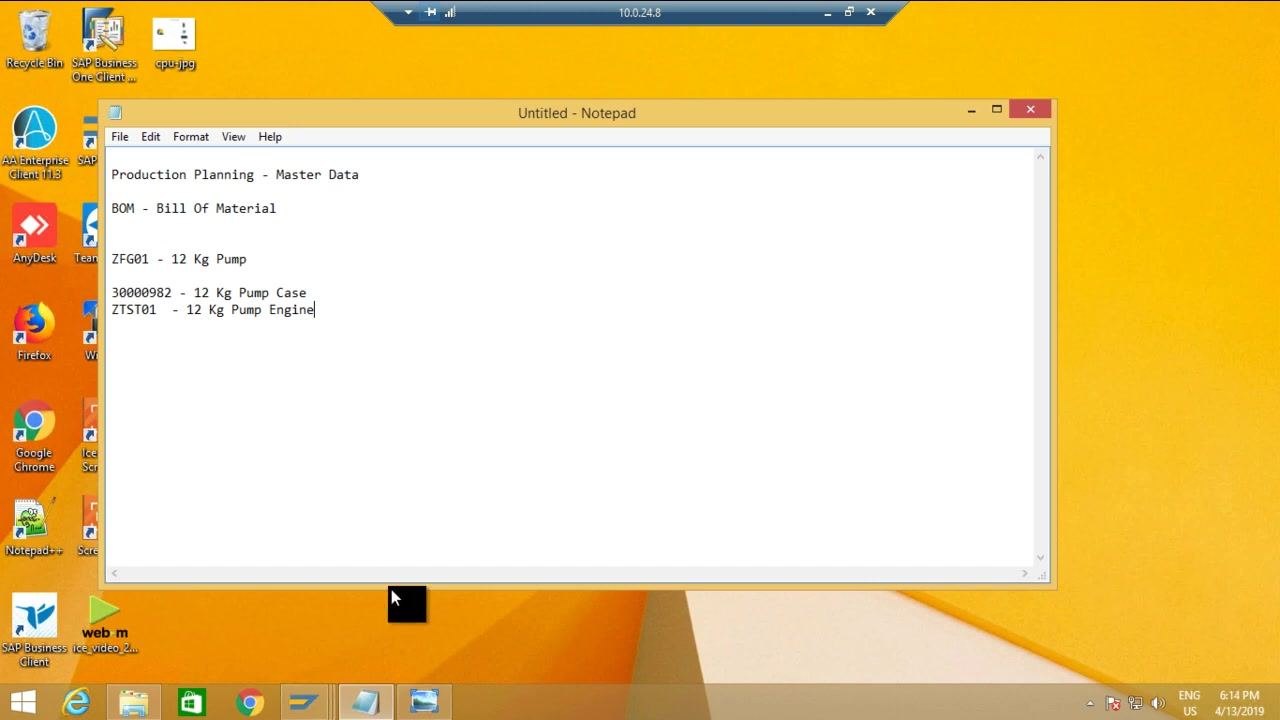The height and width of the screenshot is (720, 1280).
Task: Switch ENG US input language indicator
Action: tap(1189, 703)
